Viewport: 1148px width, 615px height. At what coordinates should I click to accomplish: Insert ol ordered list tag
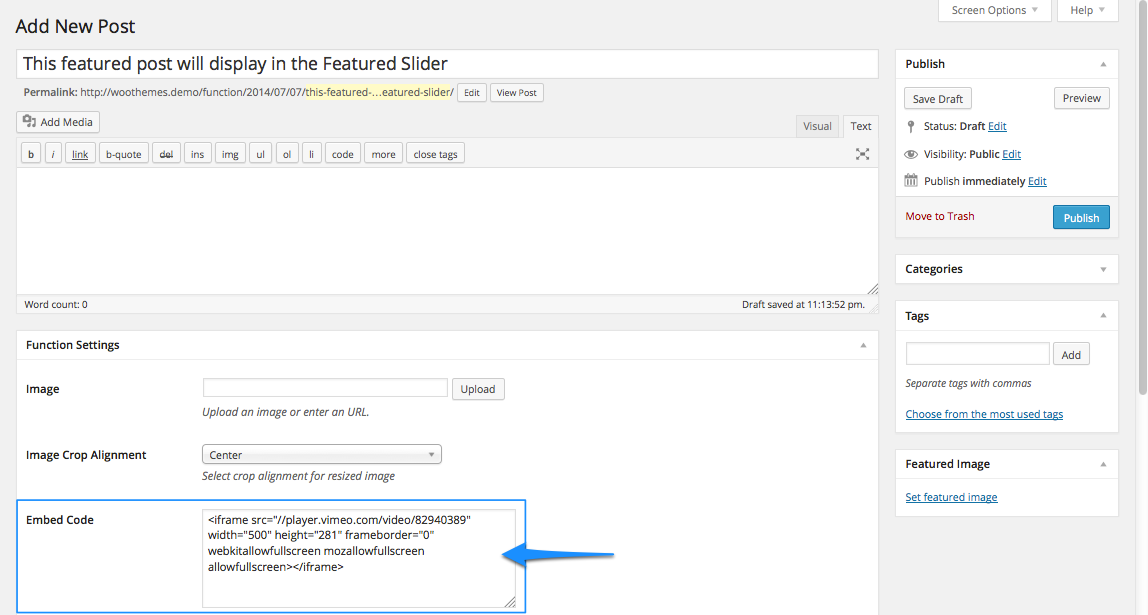[x=287, y=154]
